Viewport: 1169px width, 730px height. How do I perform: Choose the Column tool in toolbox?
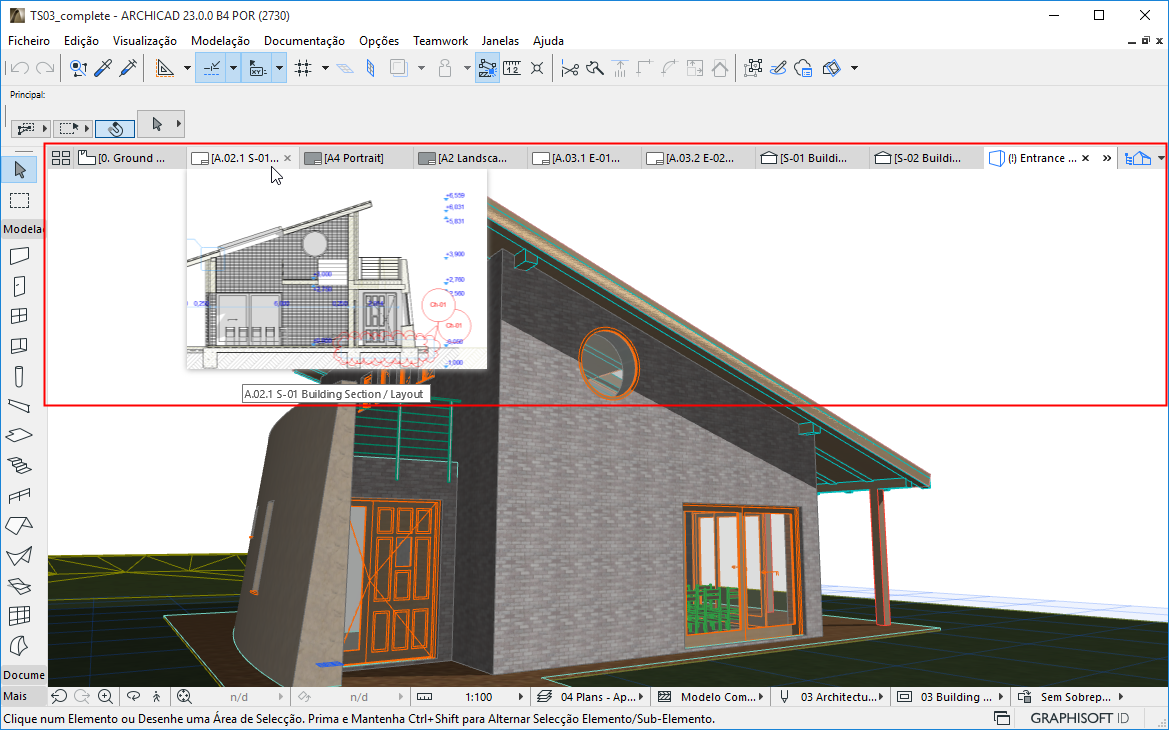tap(19, 376)
